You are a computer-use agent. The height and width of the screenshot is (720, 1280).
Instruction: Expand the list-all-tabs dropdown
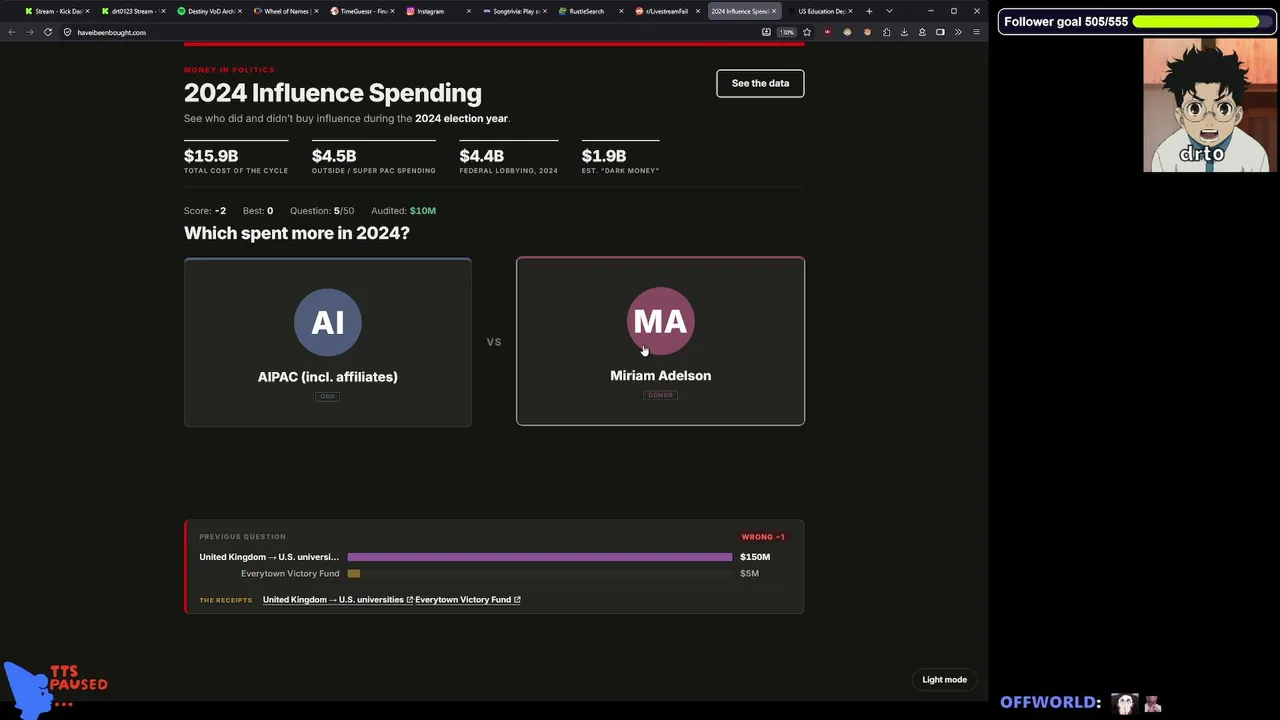click(889, 11)
